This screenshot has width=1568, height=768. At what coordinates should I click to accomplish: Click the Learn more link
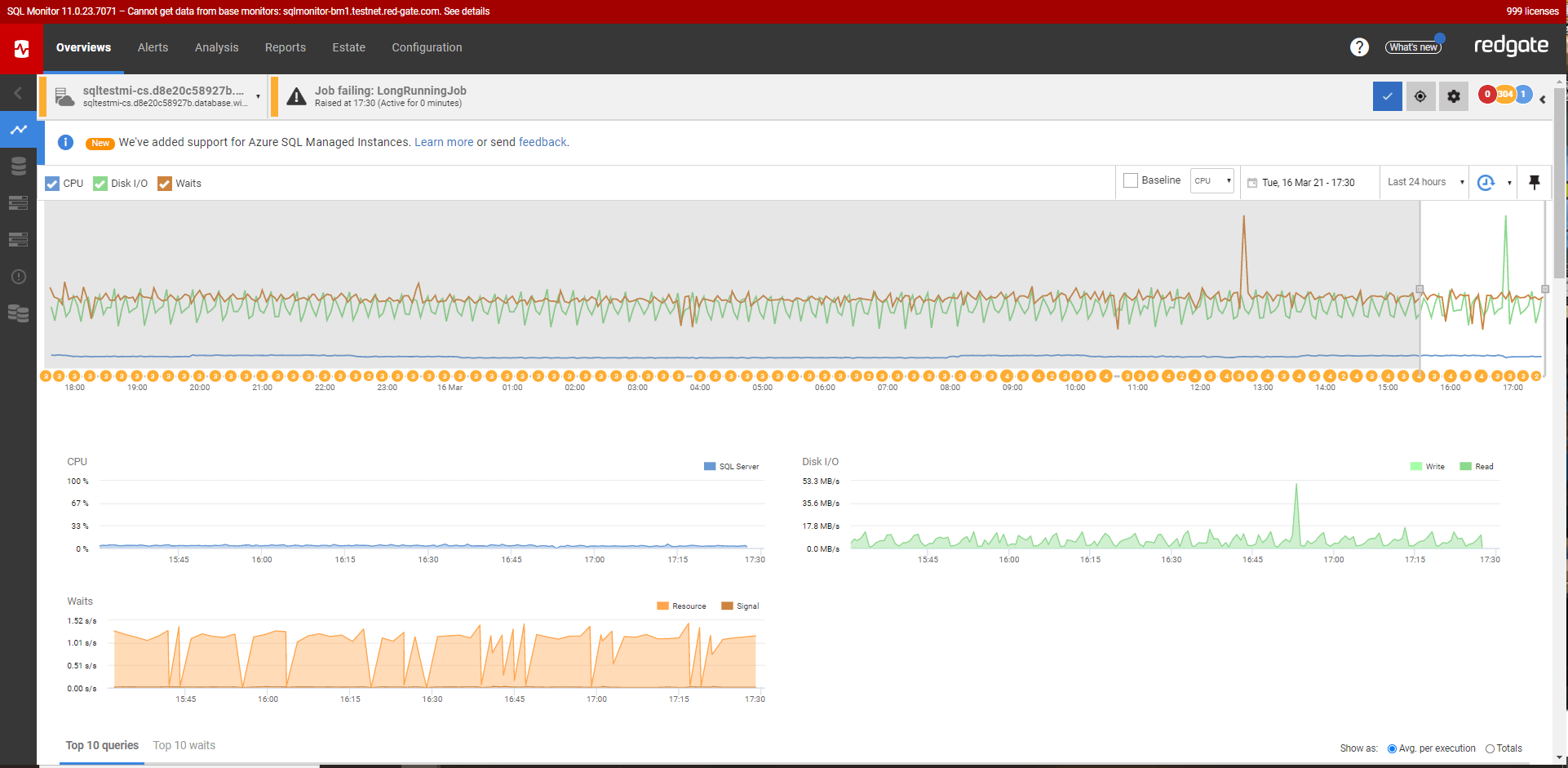click(443, 142)
